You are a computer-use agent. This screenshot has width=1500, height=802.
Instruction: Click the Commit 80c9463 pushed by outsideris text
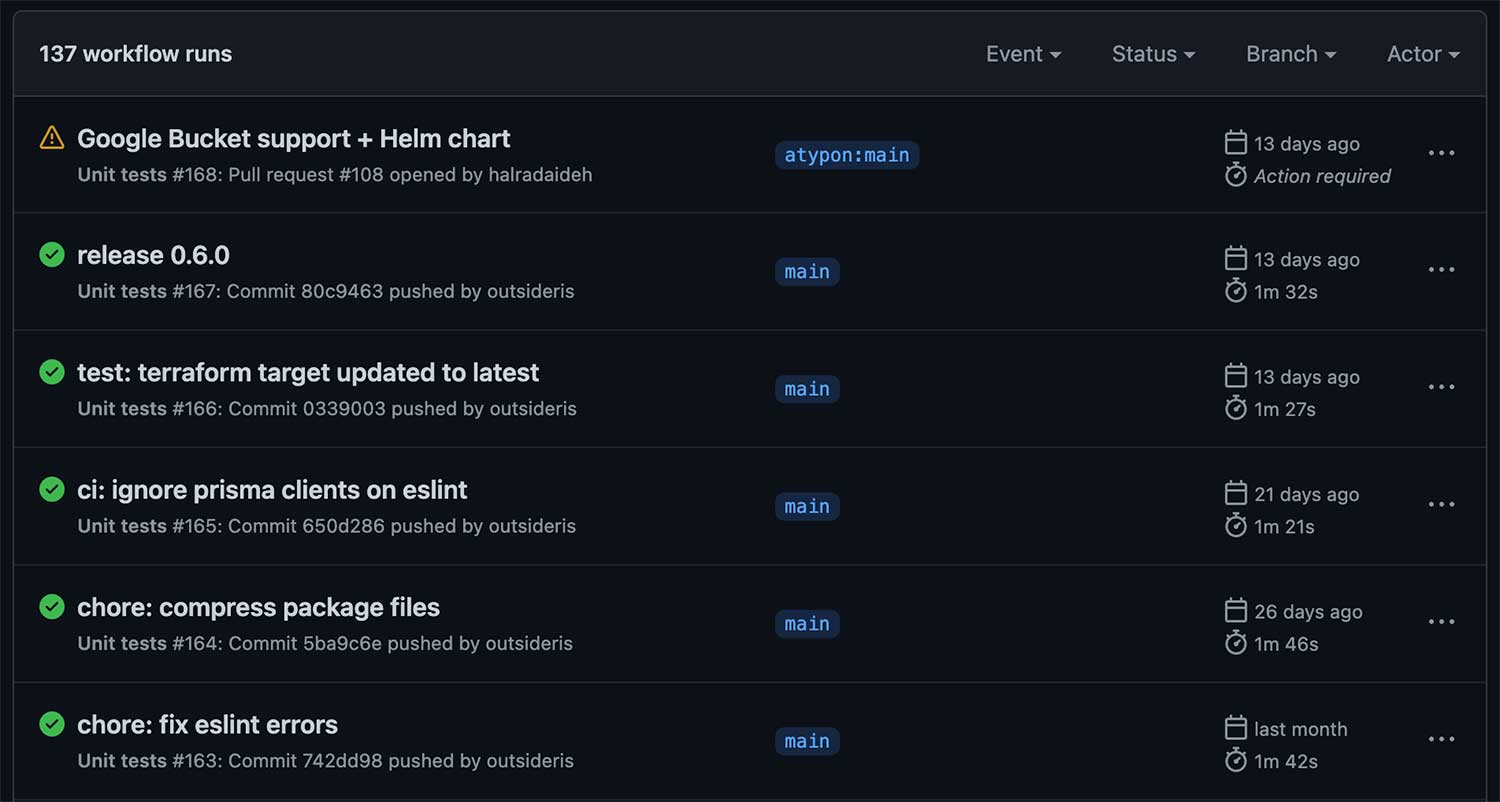click(400, 292)
